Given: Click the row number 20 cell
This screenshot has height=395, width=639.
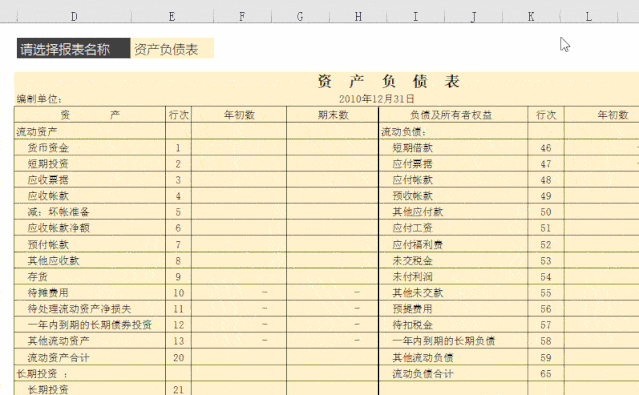Looking at the screenshot, I should pos(178,357).
